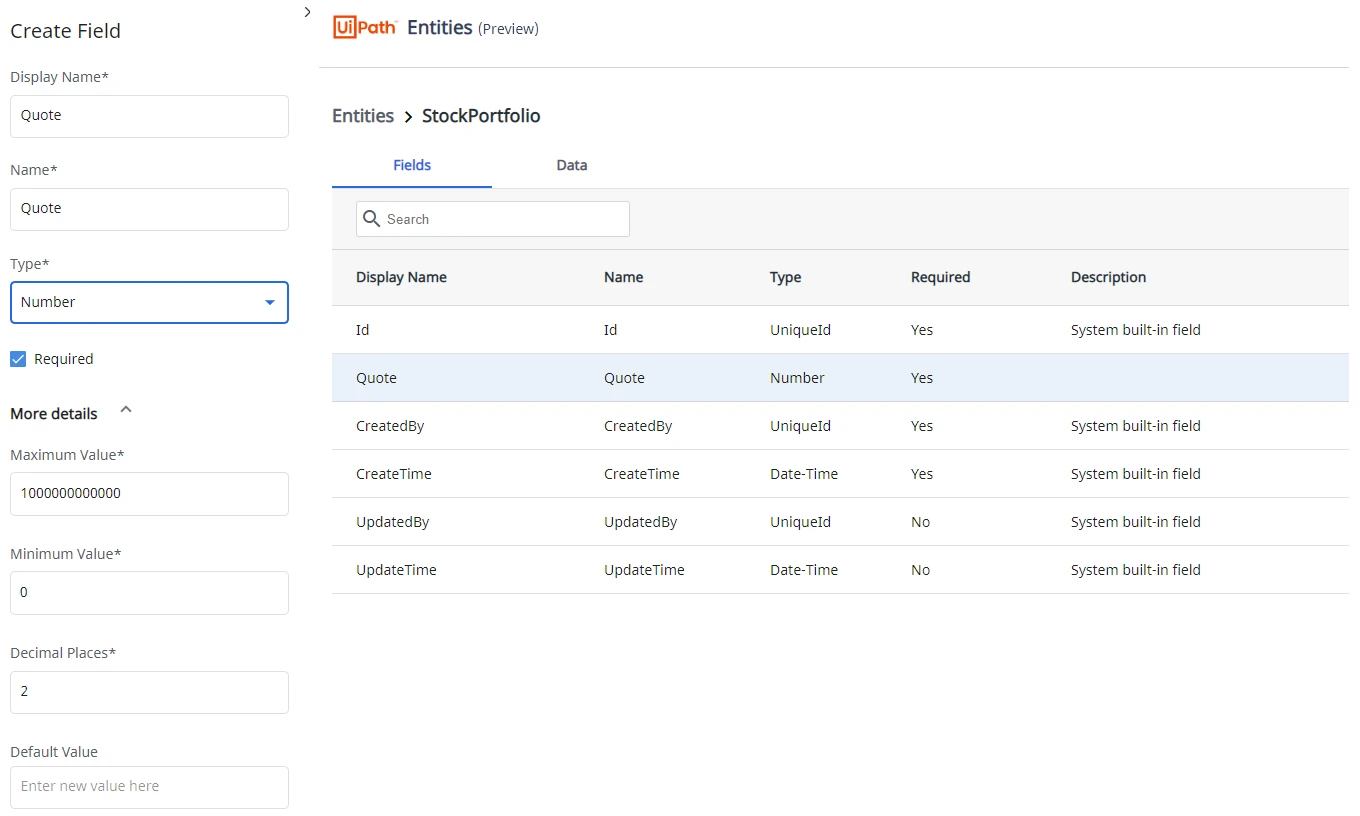Sort by Display Name column header
The width and height of the screenshot is (1360, 816).
tap(401, 277)
